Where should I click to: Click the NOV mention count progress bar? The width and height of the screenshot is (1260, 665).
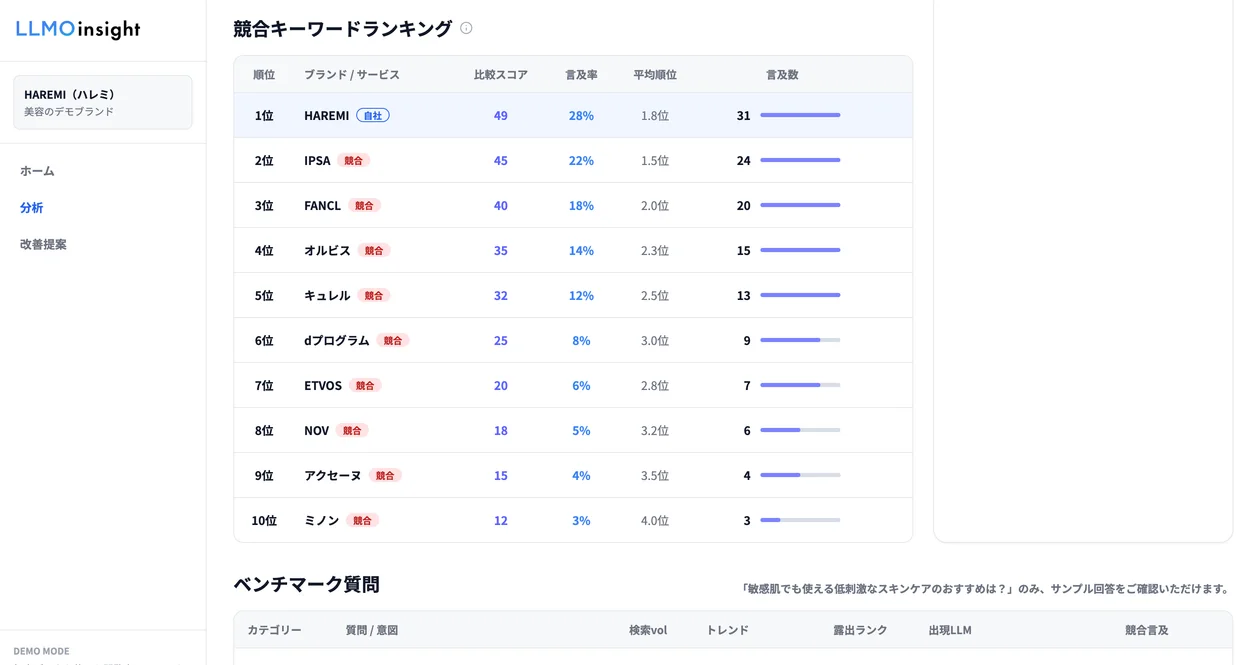[x=800, y=430]
